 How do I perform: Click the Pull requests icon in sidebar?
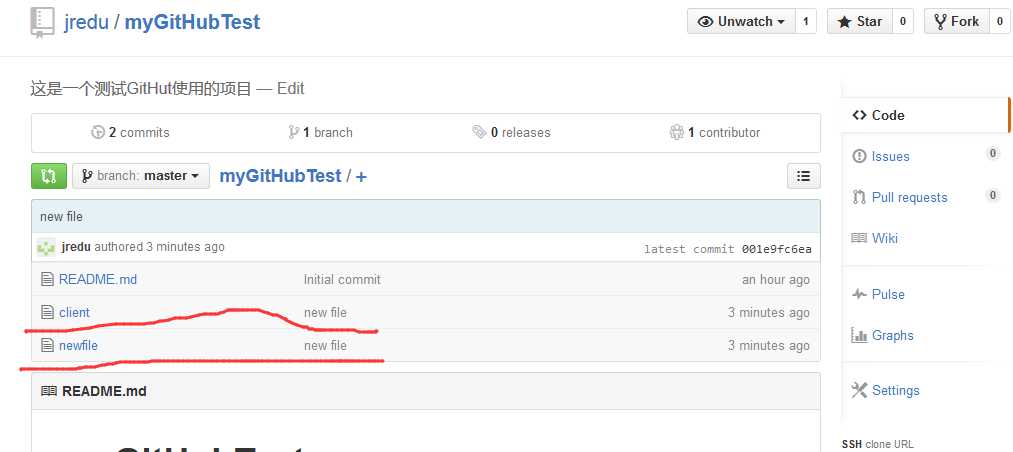point(859,198)
